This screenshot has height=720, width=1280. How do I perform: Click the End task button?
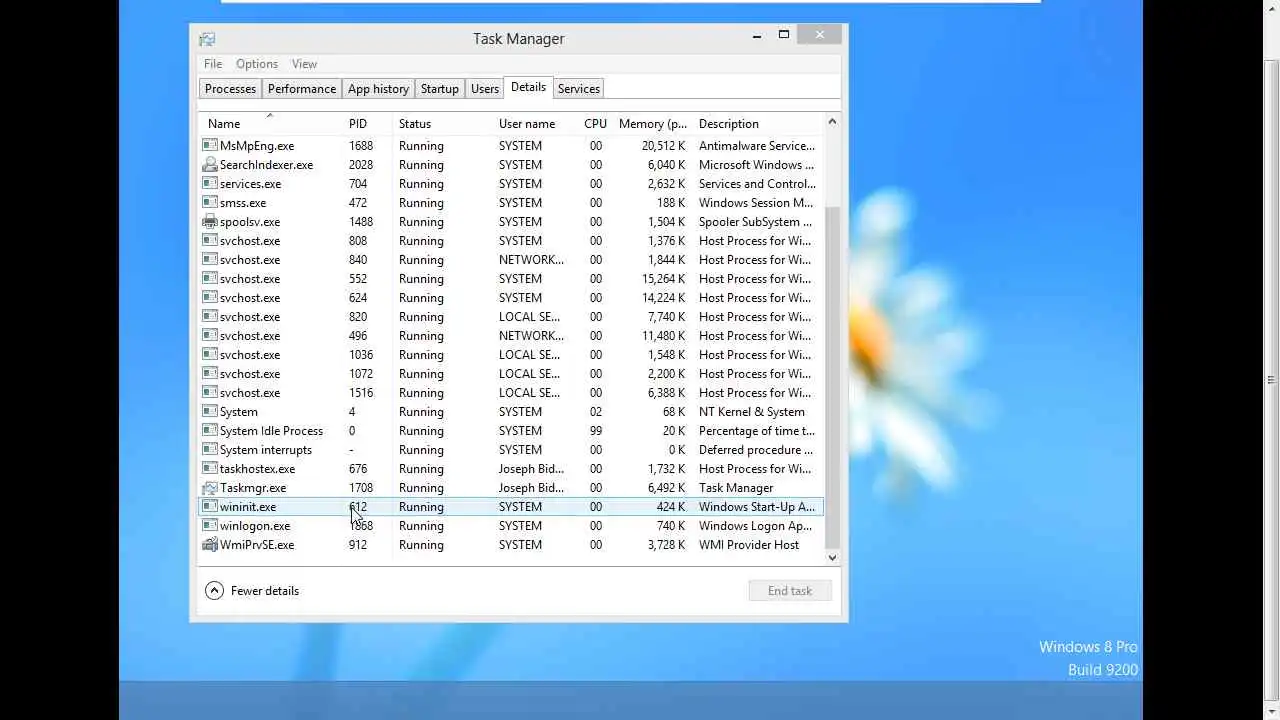pyautogui.click(x=790, y=591)
